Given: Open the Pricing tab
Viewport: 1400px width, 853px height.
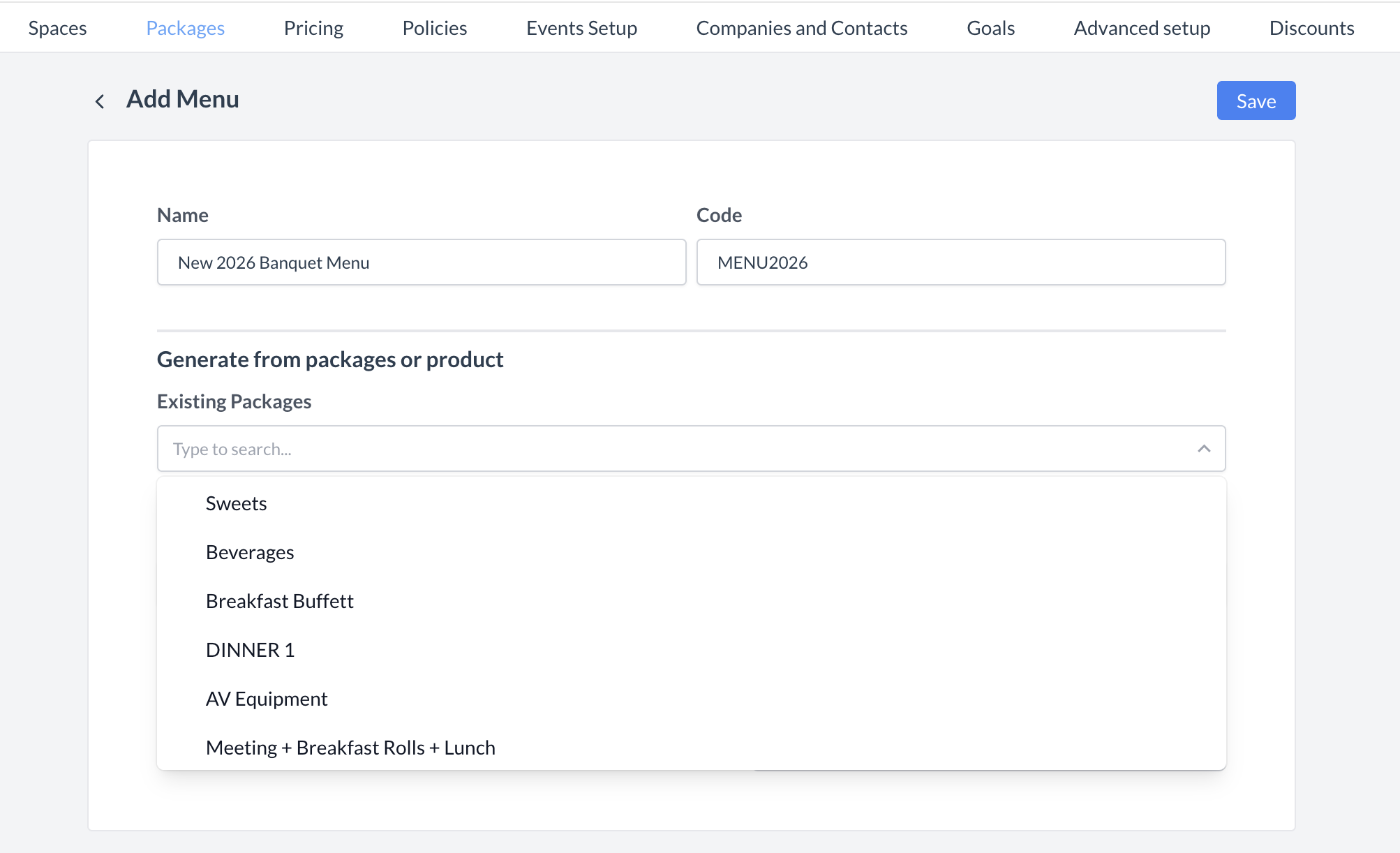Looking at the screenshot, I should [x=313, y=28].
